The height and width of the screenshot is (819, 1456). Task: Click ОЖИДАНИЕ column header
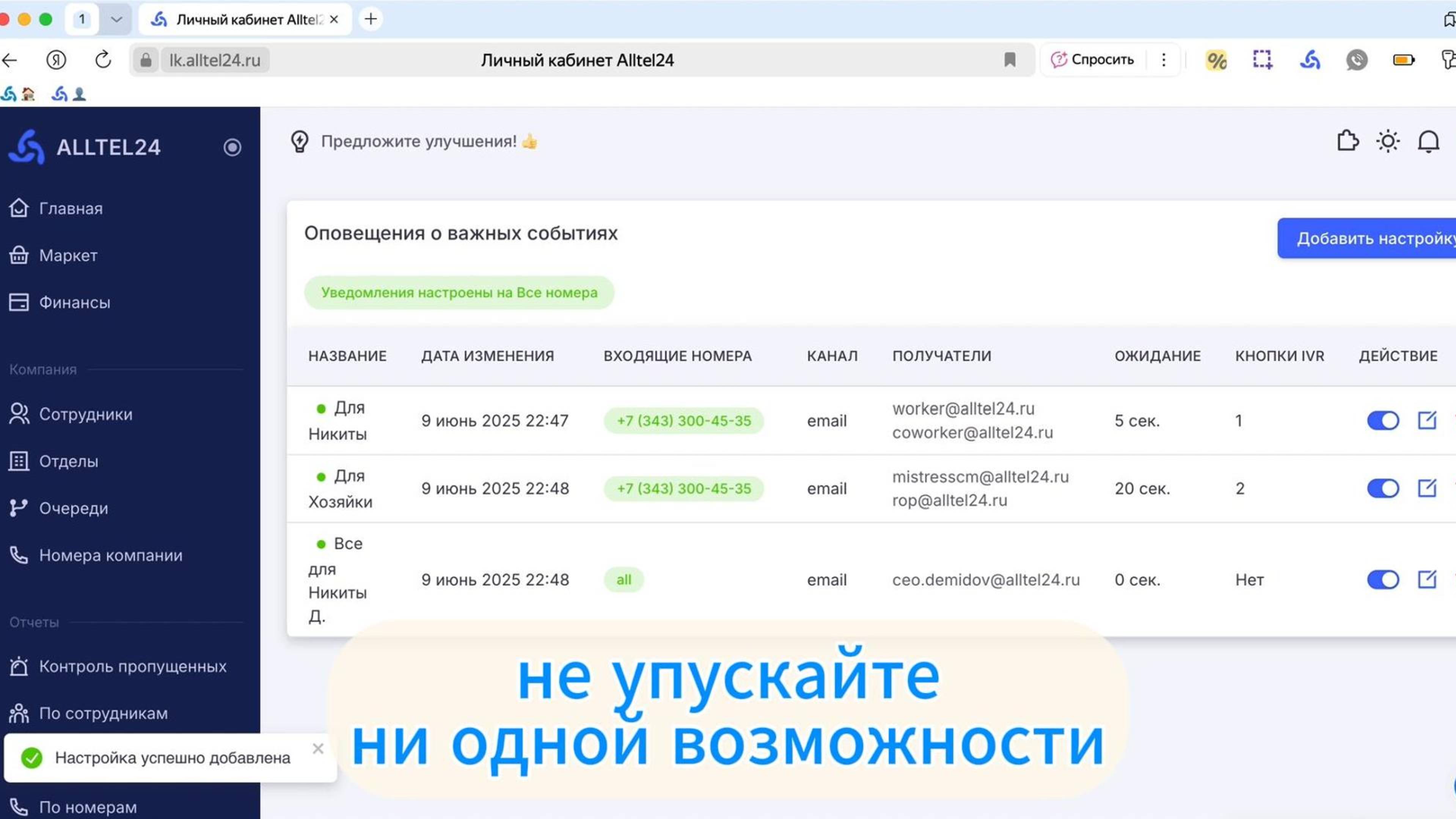[x=1158, y=356]
